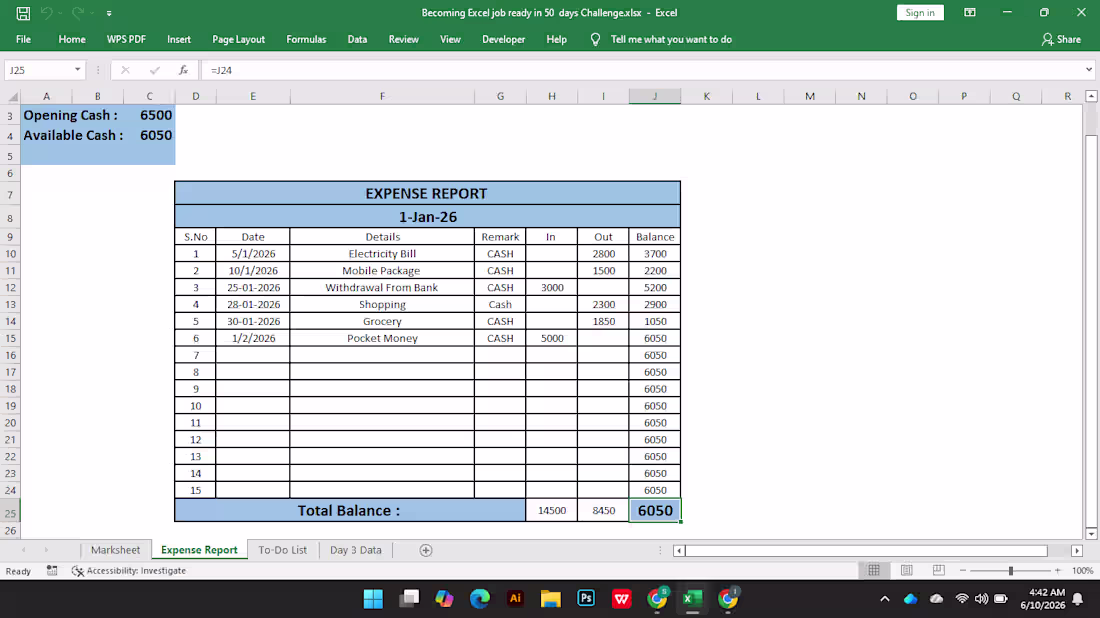Image resolution: width=1100 pixels, height=618 pixels.
Task: Click the Withdrawal From Bank cell
Action: click(382, 288)
